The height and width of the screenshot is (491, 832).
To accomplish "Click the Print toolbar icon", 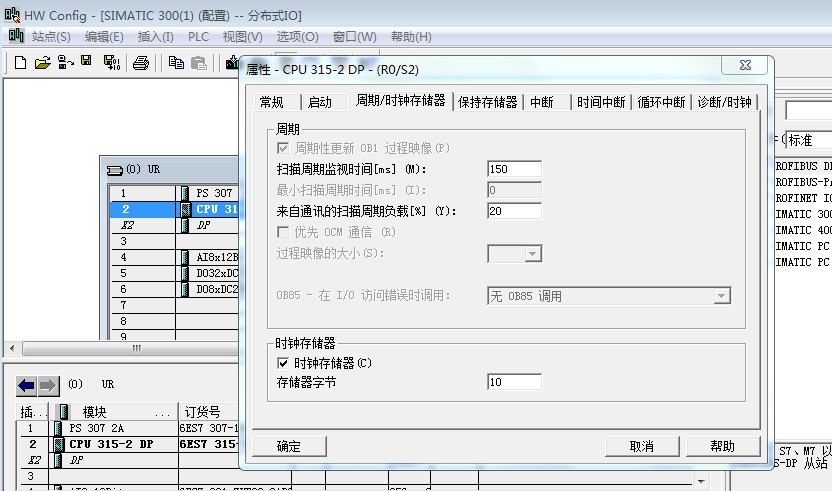I will 141,63.
